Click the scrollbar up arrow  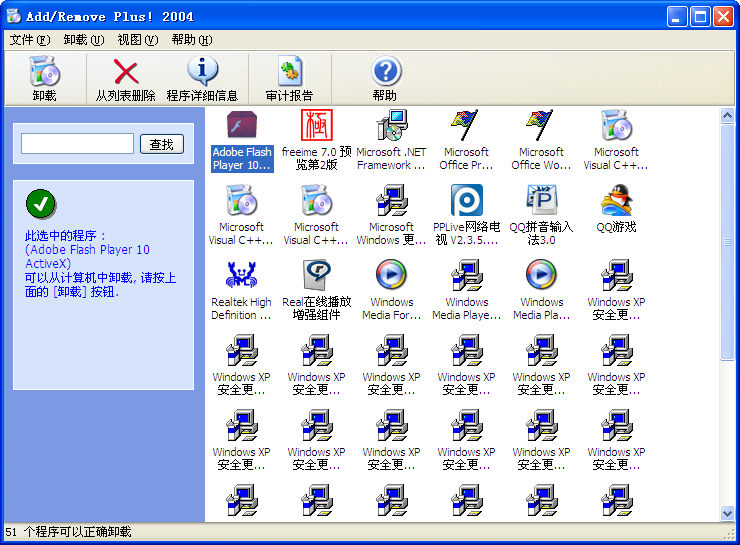pos(727,116)
